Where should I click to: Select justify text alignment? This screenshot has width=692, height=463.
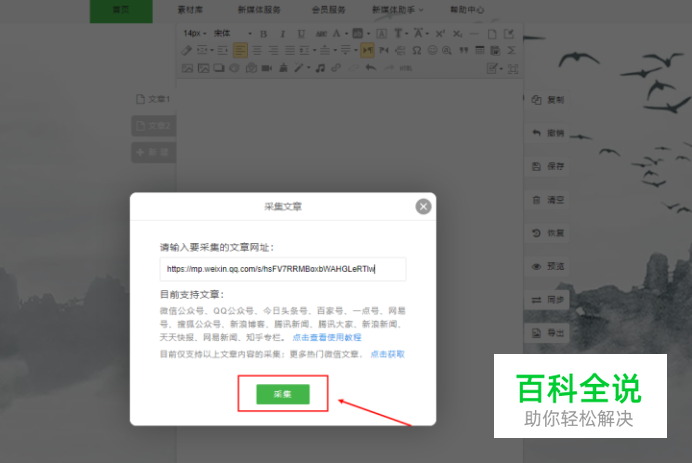point(290,50)
